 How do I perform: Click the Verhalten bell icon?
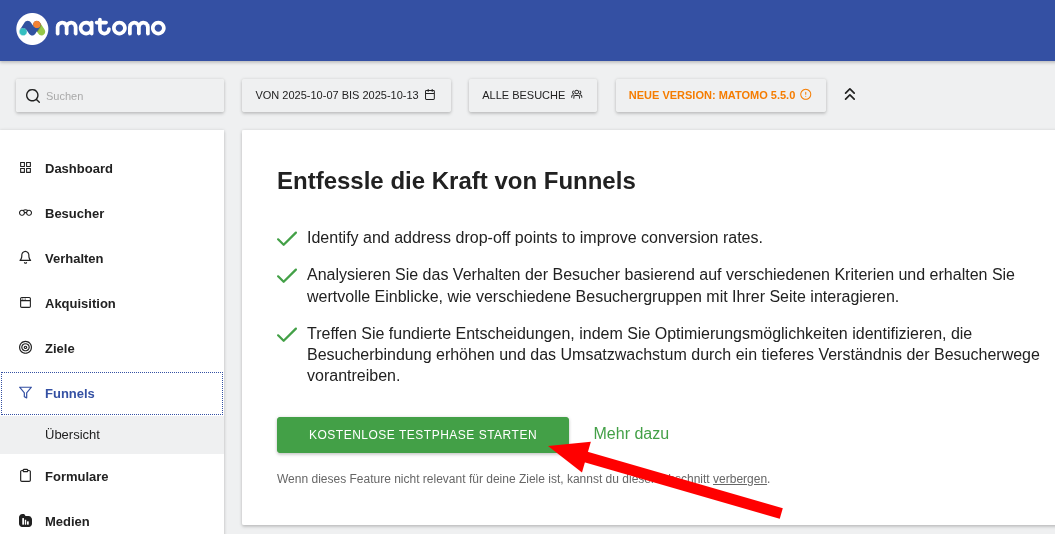coord(25,258)
